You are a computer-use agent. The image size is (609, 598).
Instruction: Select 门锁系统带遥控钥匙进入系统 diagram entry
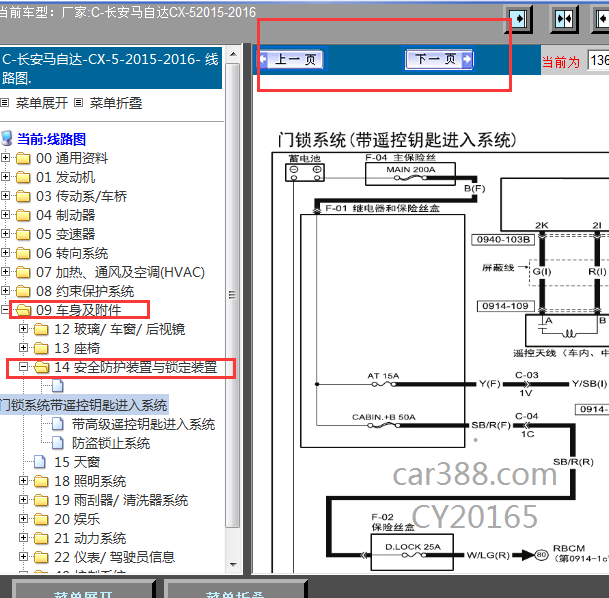pos(84,405)
